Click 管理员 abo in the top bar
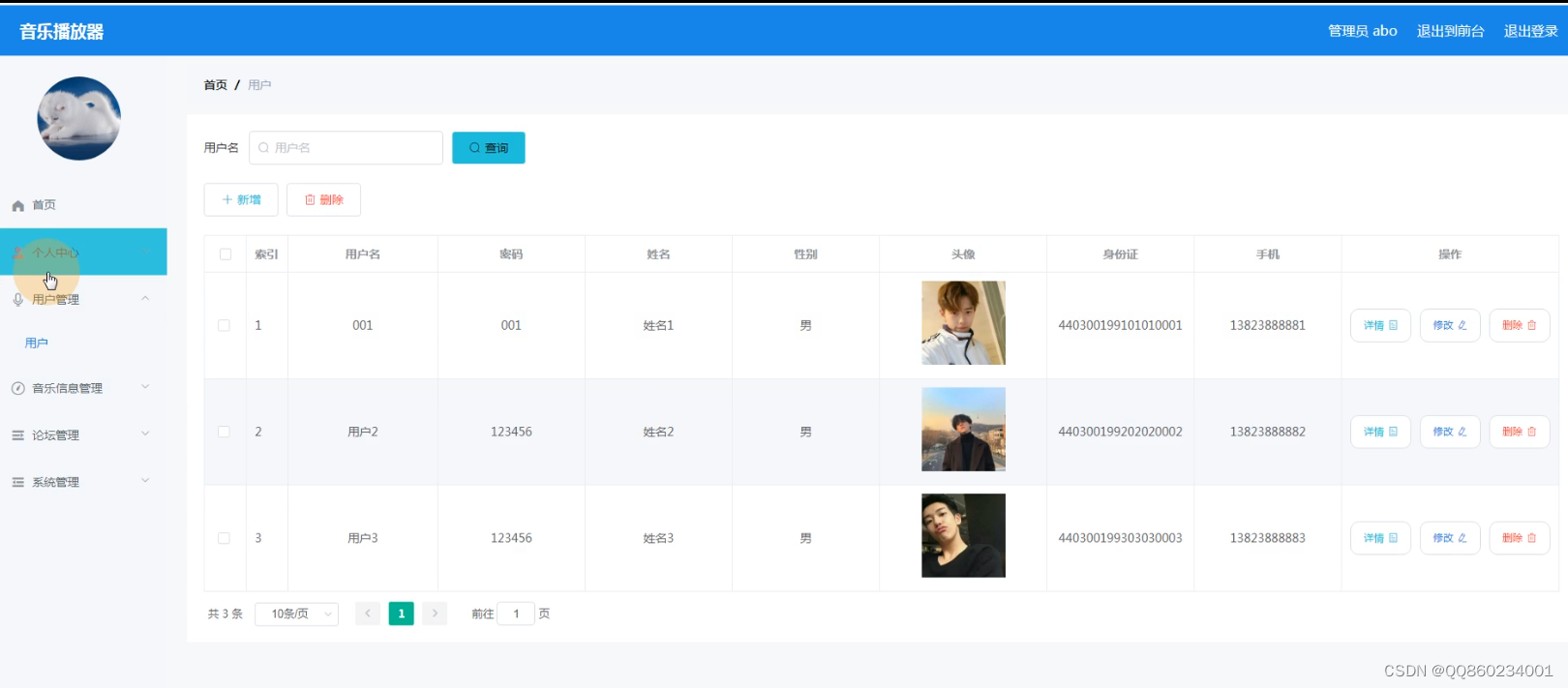1568x688 pixels. [x=1362, y=31]
